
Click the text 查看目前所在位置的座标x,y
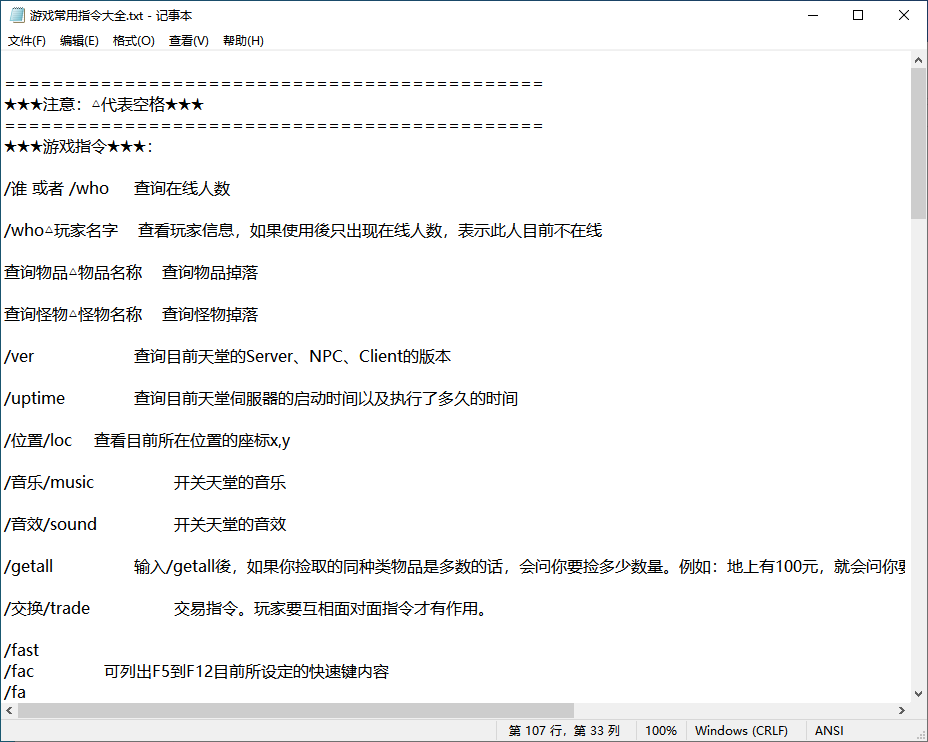tap(192, 441)
